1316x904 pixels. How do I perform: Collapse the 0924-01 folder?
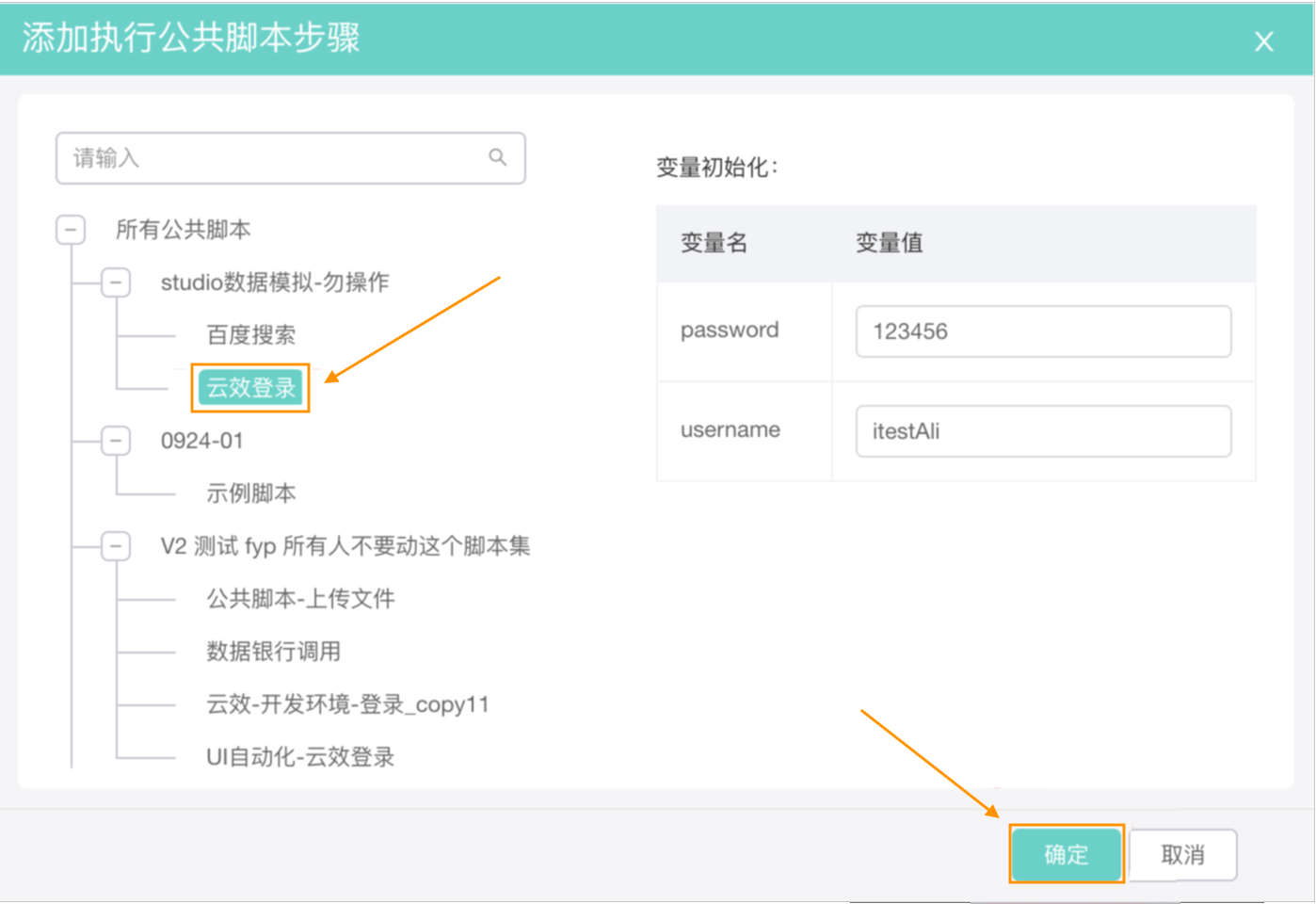(116, 441)
